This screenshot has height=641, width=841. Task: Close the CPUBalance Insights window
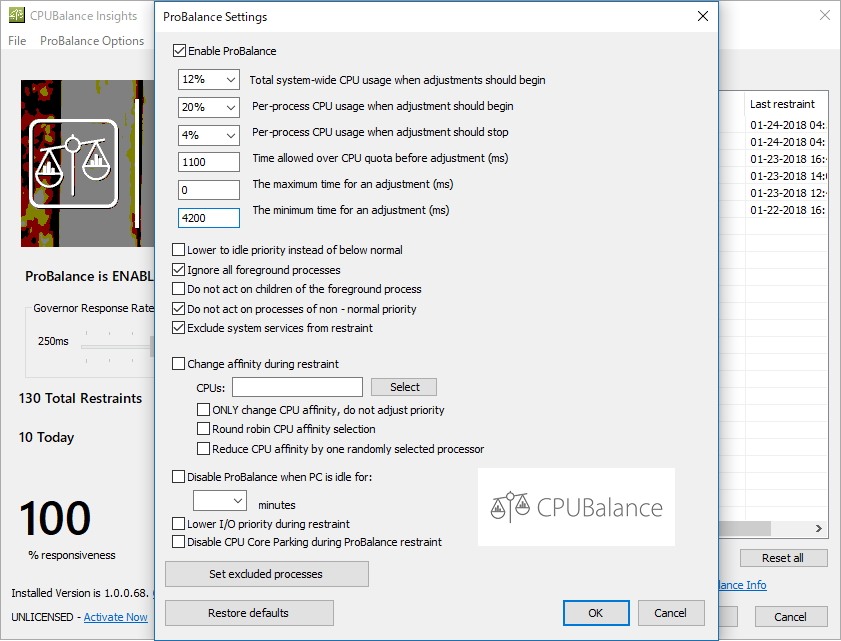825,15
